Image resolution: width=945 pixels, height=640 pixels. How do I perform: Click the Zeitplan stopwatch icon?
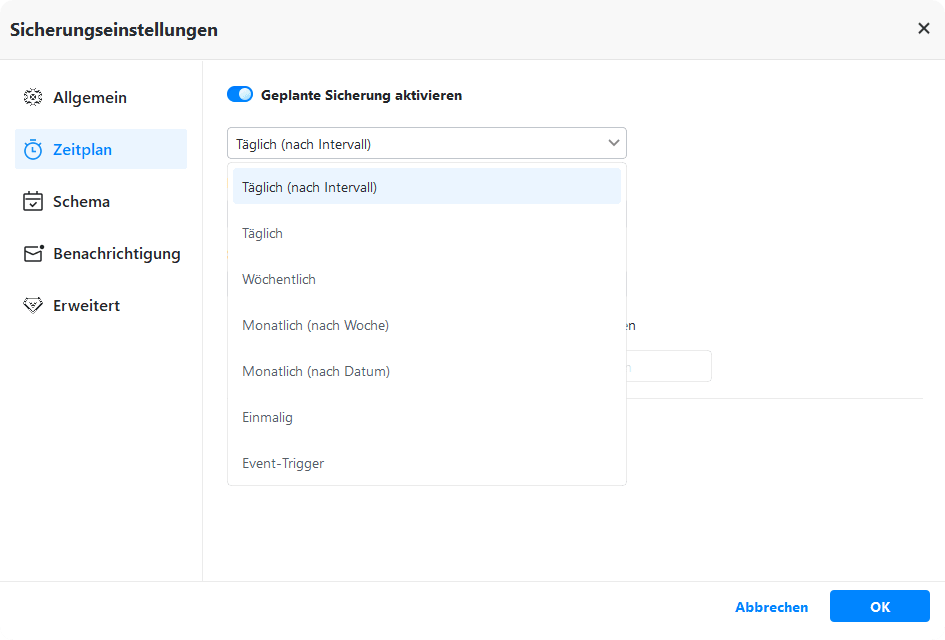pyautogui.click(x=33, y=150)
